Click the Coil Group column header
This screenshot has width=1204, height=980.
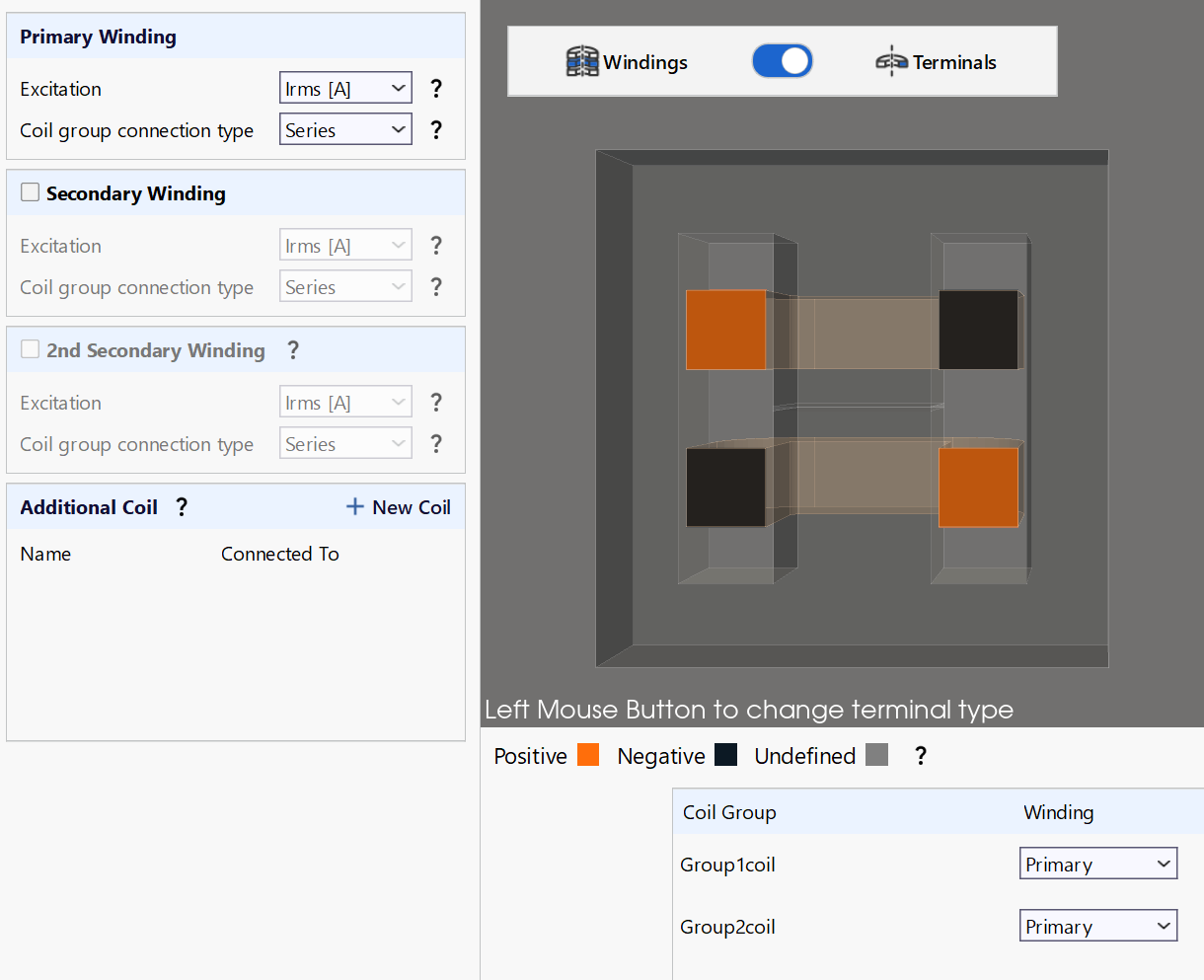pyautogui.click(x=729, y=812)
